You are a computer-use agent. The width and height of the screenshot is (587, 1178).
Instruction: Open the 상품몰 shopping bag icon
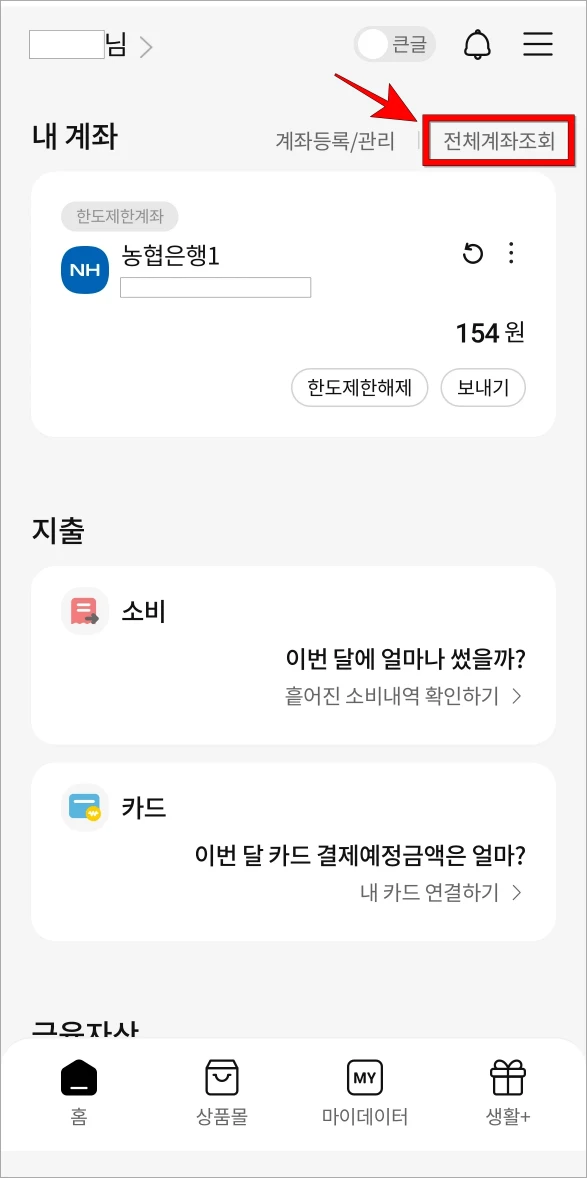pos(221,1078)
